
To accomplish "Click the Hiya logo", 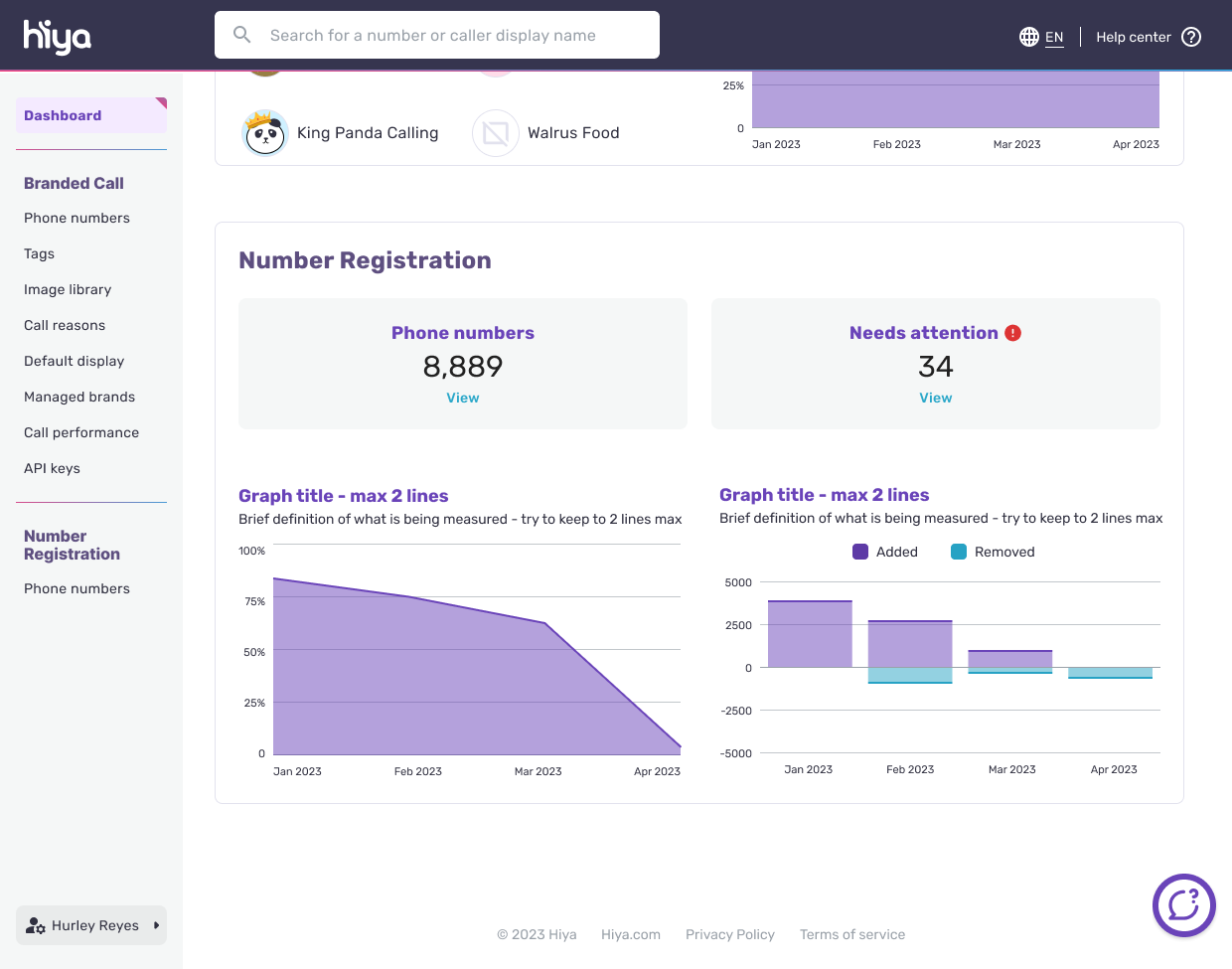I will (57, 37).
